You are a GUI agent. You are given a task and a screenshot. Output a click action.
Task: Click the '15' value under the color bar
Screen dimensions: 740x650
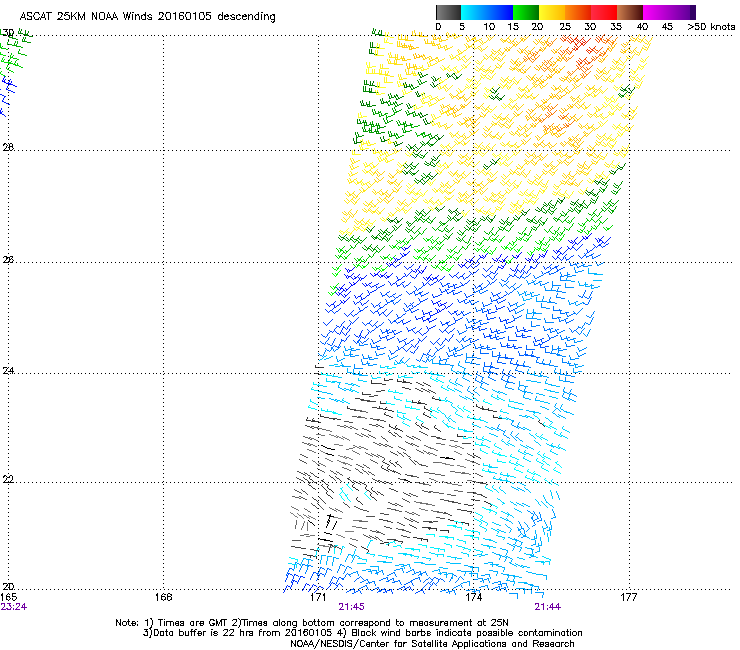coord(513,27)
